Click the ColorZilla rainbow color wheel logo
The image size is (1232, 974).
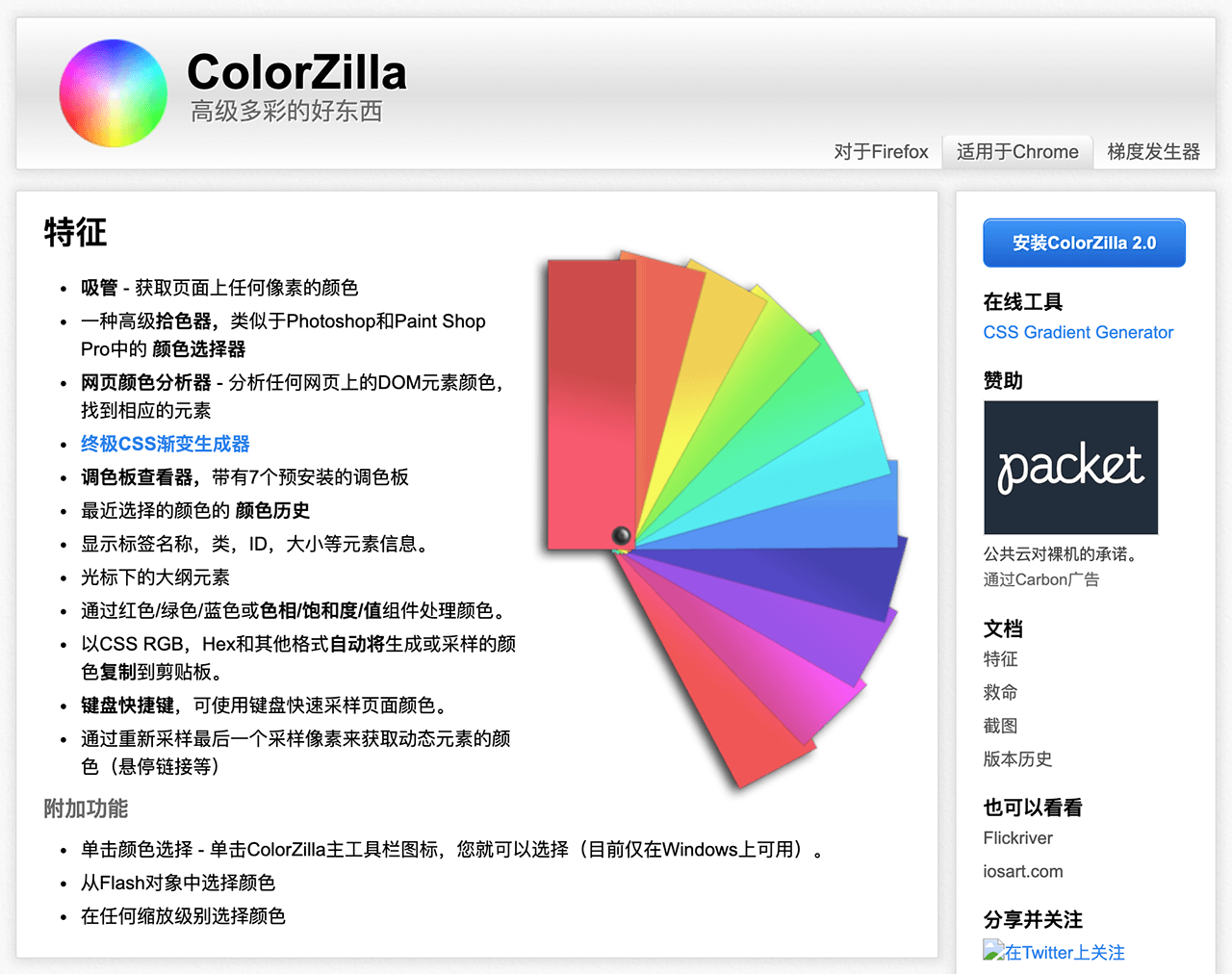(113, 93)
